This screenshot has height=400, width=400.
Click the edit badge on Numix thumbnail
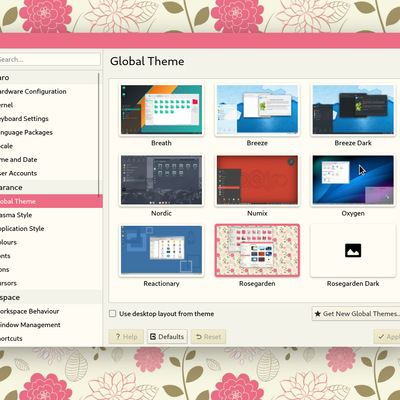tap(291, 162)
